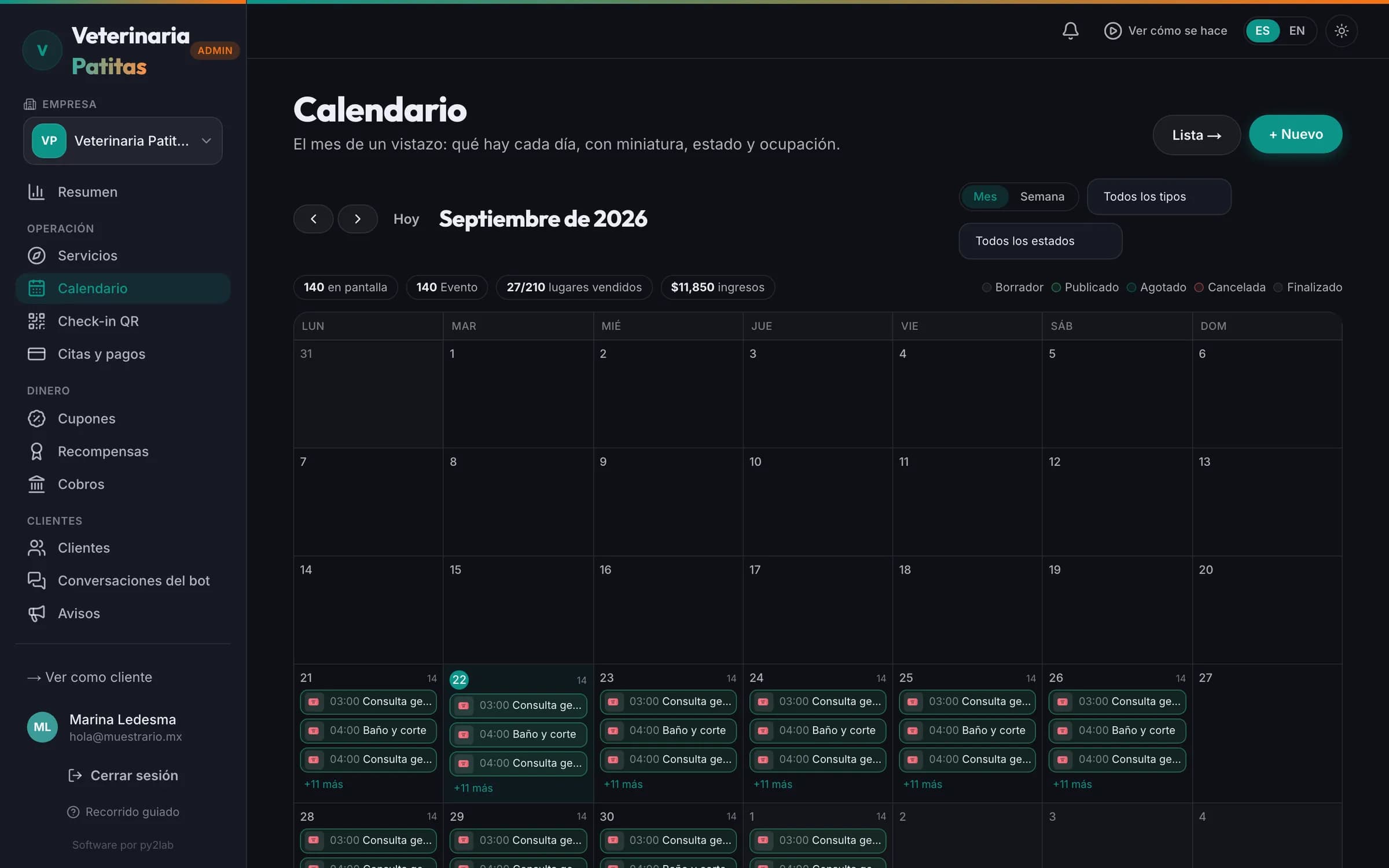Select the Mes view
This screenshot has width=1389, height=868.
984,197
